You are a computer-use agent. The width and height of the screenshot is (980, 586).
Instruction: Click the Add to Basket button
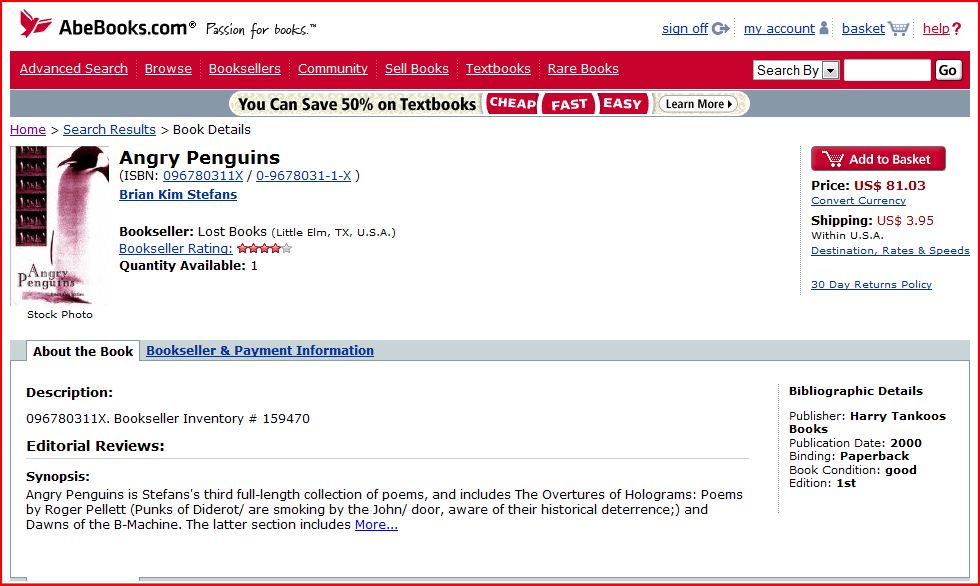(x=877, y=159)
